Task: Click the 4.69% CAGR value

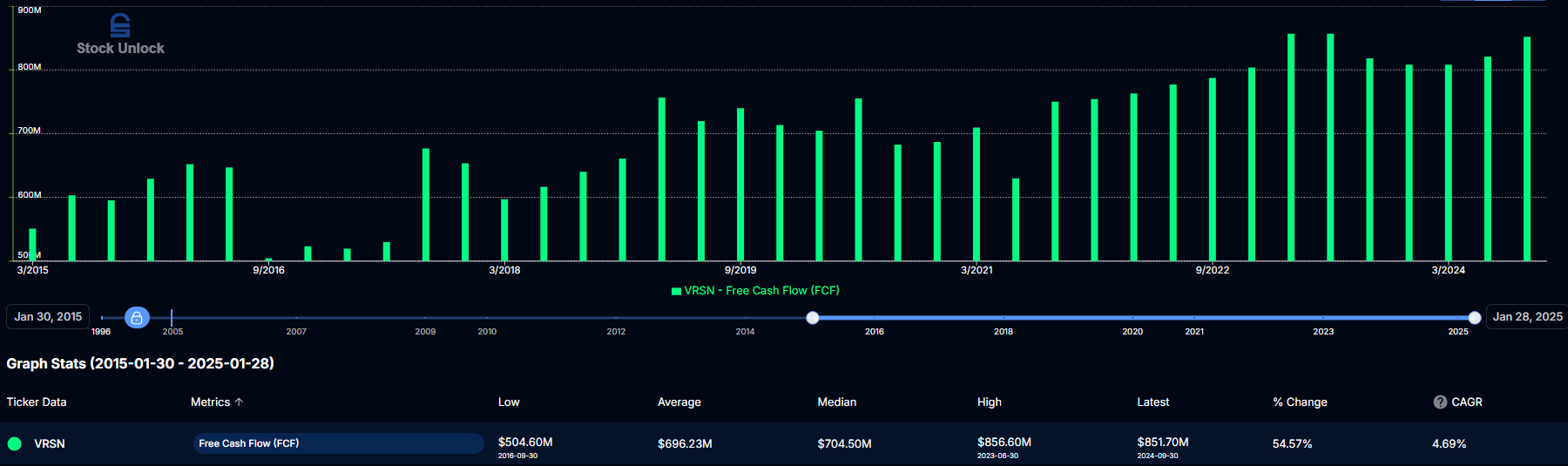Action: (x=1450, y=444)
